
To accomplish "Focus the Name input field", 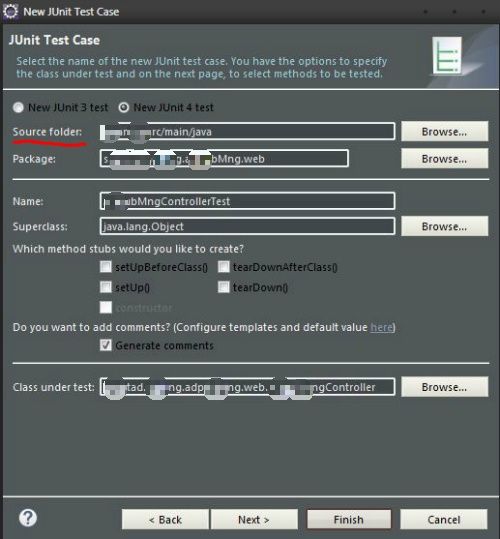I will click(x=247, y=201).
